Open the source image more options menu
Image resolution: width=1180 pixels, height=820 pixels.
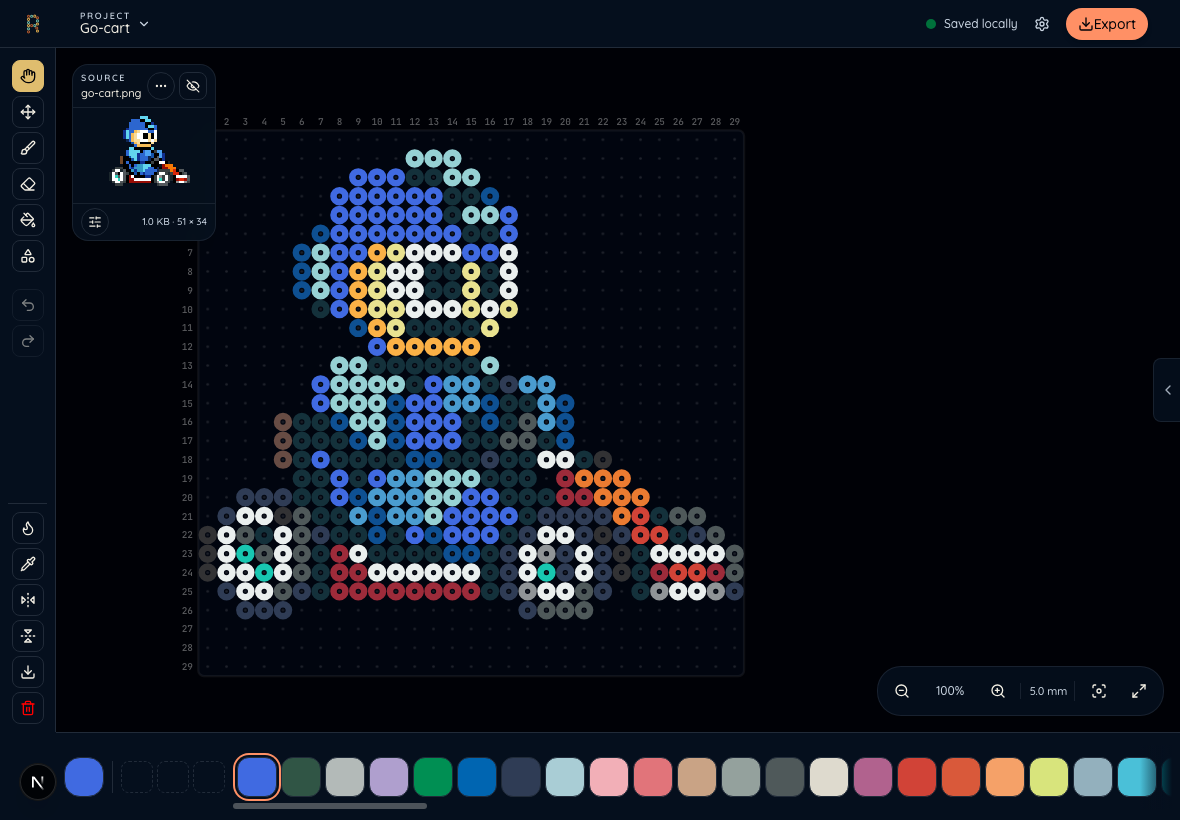161,86
